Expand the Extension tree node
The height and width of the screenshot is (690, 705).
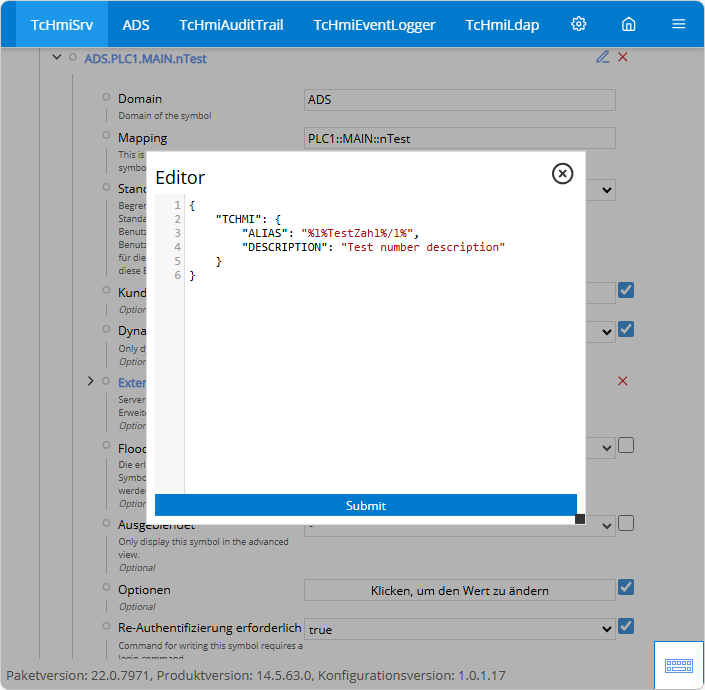(90, 381)
